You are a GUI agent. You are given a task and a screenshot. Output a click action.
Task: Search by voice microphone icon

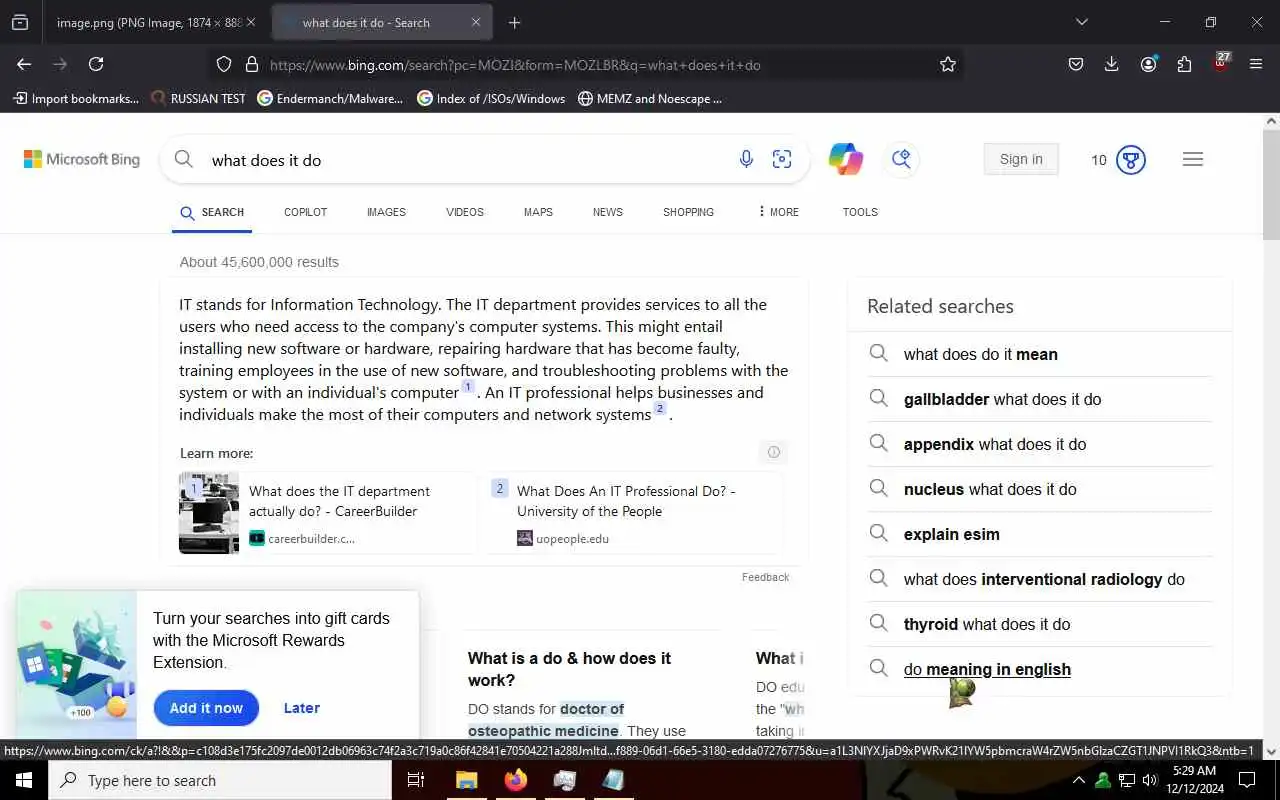[x=746, y=159]
